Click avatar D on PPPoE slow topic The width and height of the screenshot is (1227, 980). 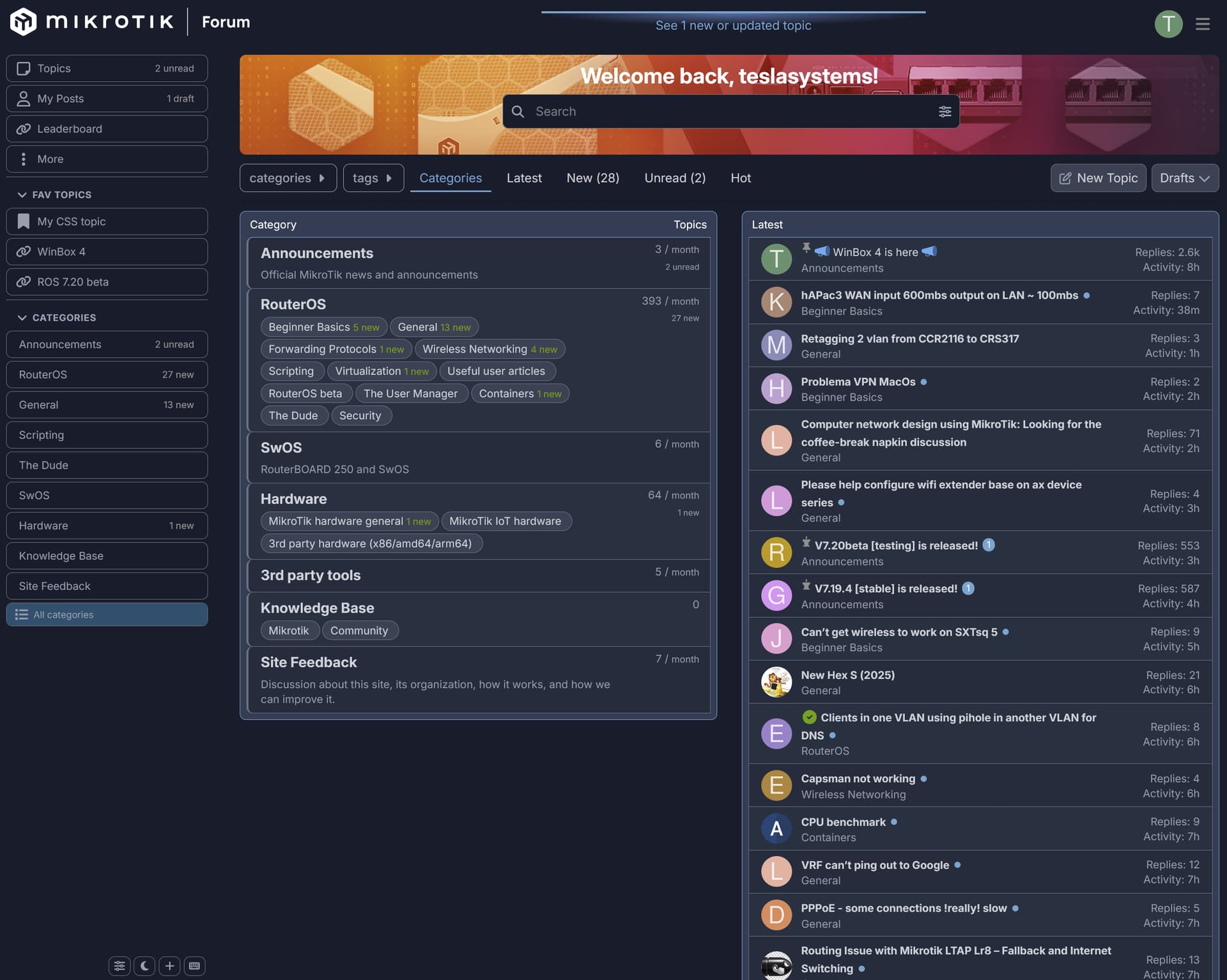(776, 915)
